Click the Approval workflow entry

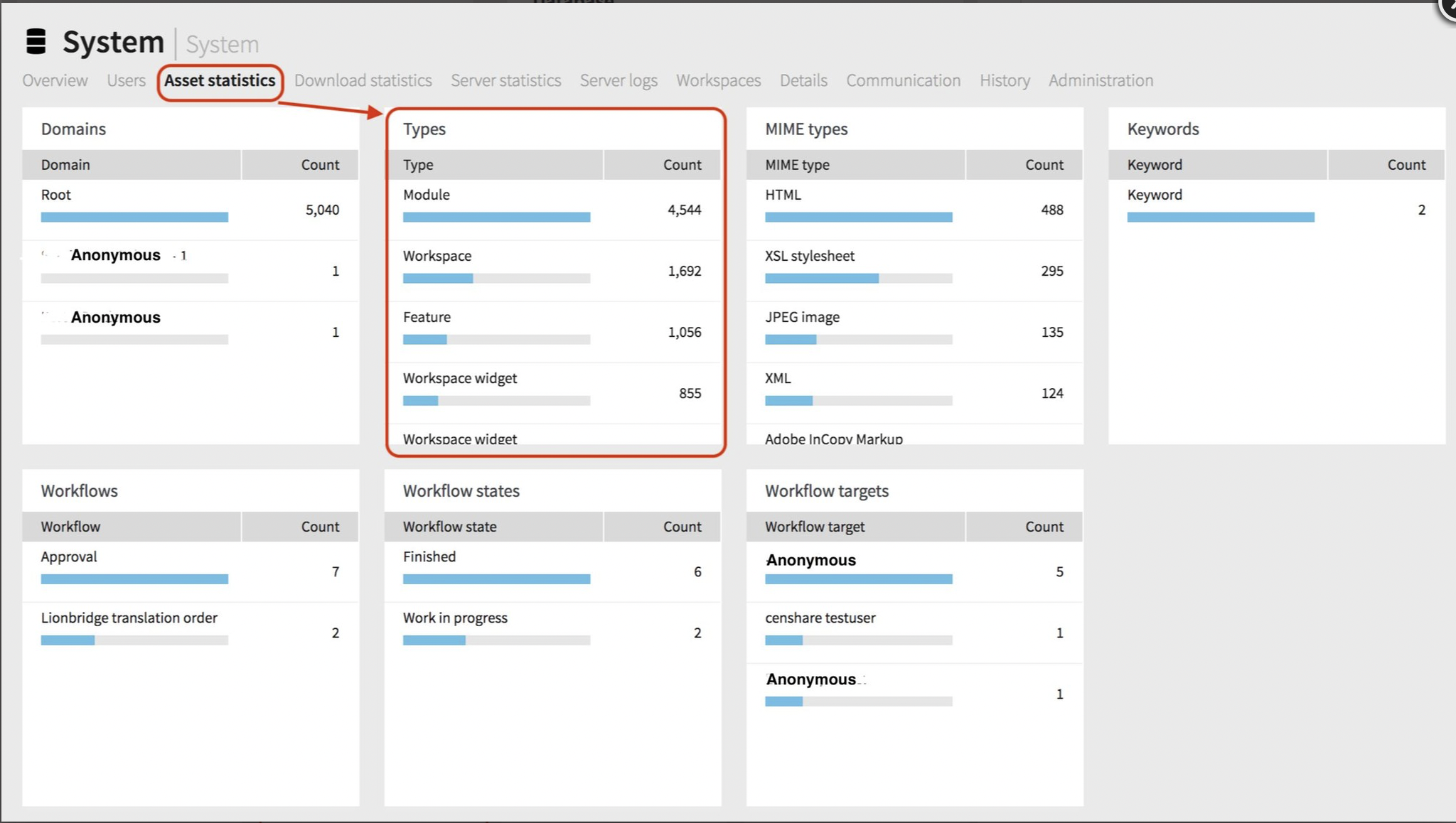pyautogui.click(x=69, y=557)
